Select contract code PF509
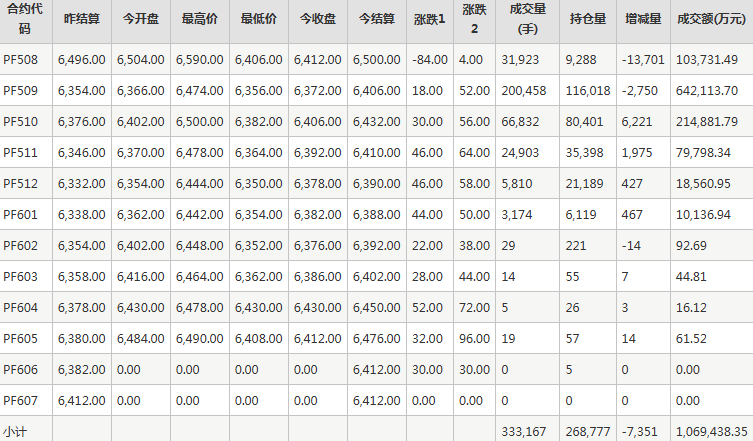The height and width of the screenshot is (441, 753). point(20,90)
